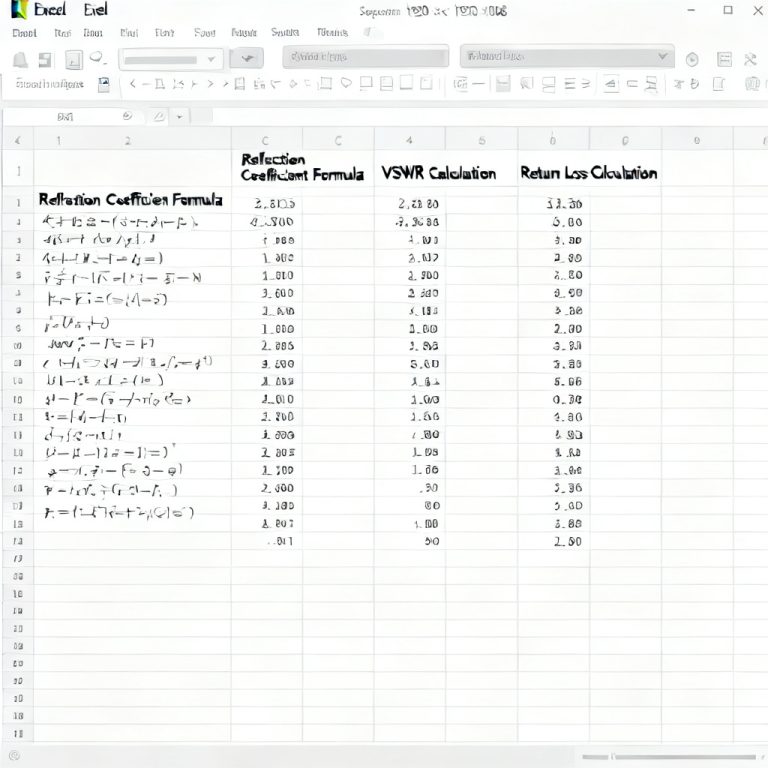The image size is (768, 768).
Task: Click the formula bar input area
Action: click(490, 117)
